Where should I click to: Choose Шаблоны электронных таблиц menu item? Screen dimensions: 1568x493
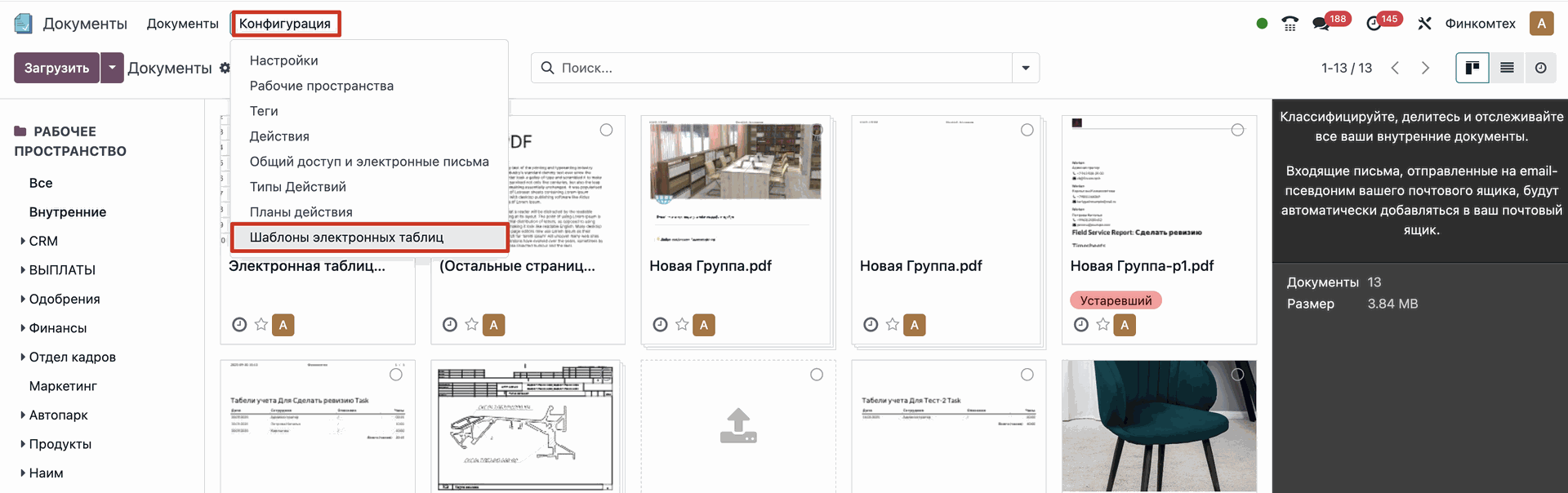(x=346, y=238)
